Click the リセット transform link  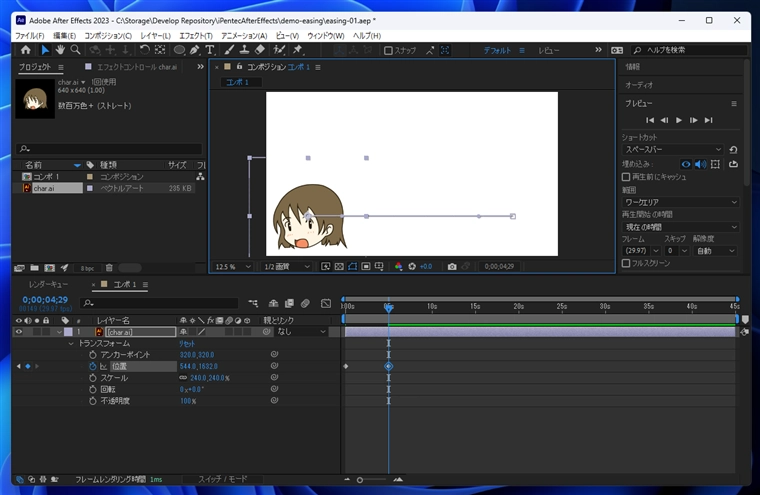pos(187,343)
